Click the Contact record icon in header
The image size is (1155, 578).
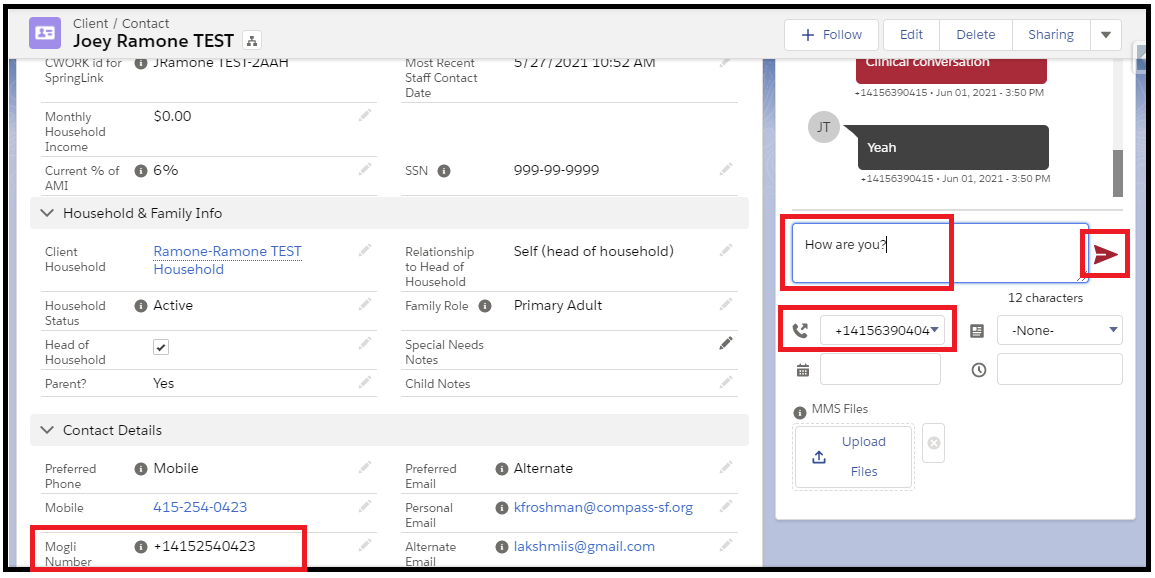click(x=45, y=32)
